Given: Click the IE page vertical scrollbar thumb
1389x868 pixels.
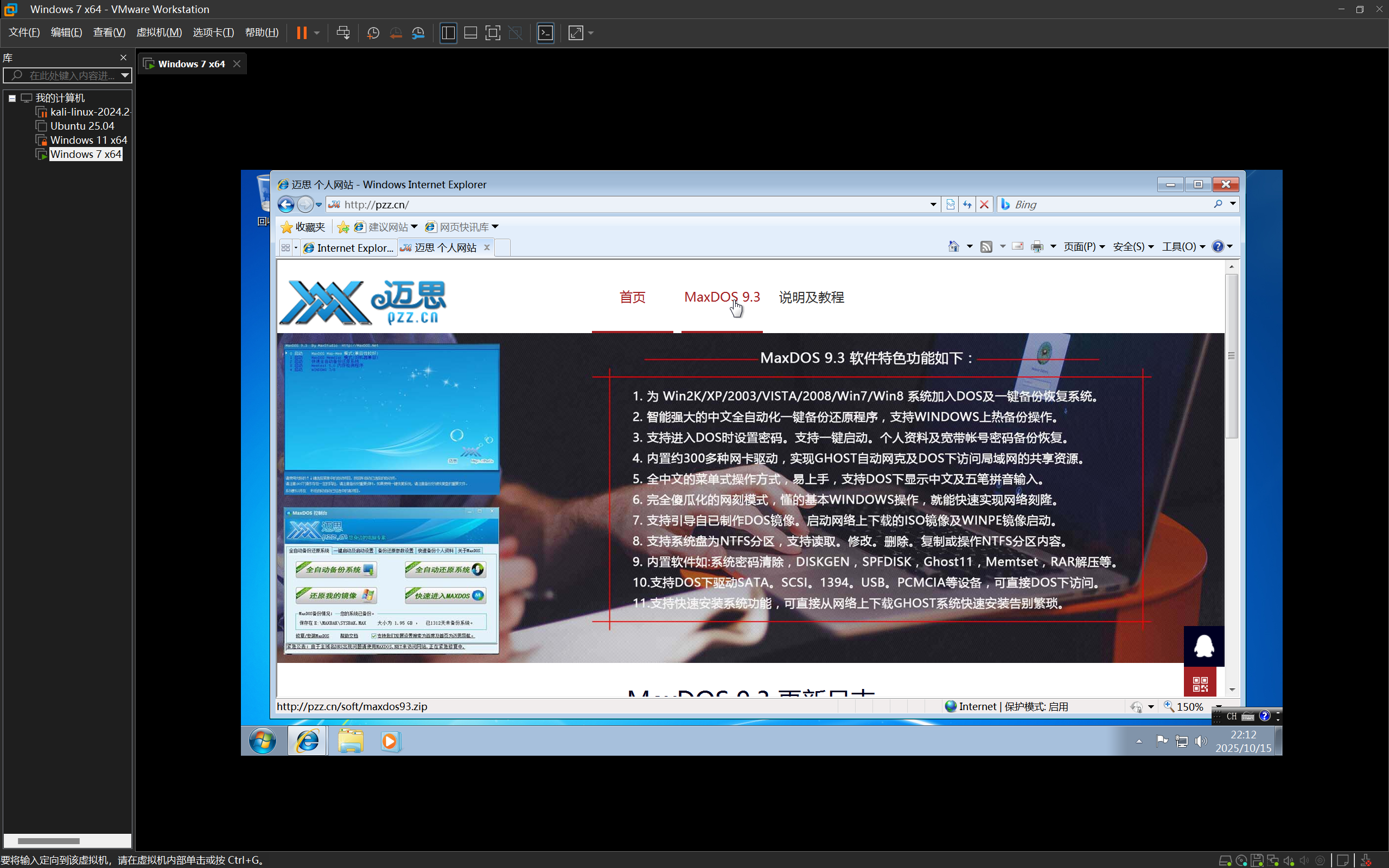Looking at the screenshot, I should click(x=1231, y=356).
